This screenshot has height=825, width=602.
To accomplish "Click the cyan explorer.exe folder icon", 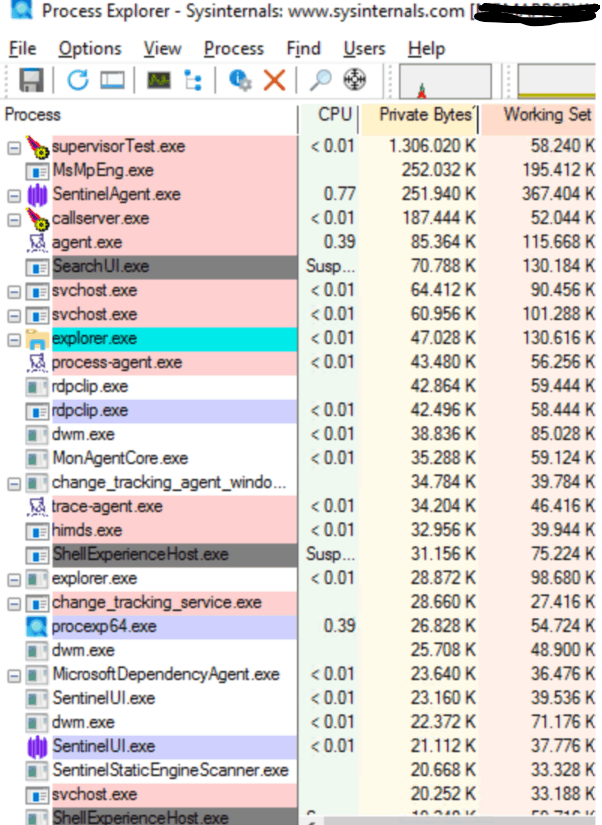I will pos(37,339).
